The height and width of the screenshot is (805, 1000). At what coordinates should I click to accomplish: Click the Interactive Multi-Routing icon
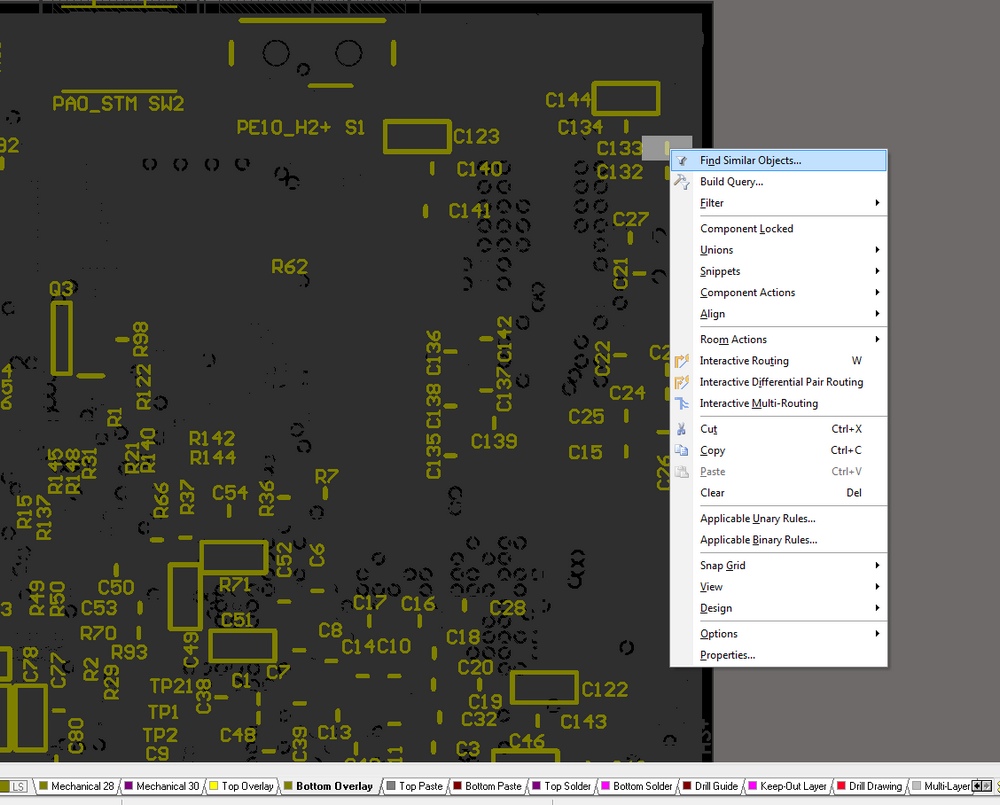coord(681,403)
